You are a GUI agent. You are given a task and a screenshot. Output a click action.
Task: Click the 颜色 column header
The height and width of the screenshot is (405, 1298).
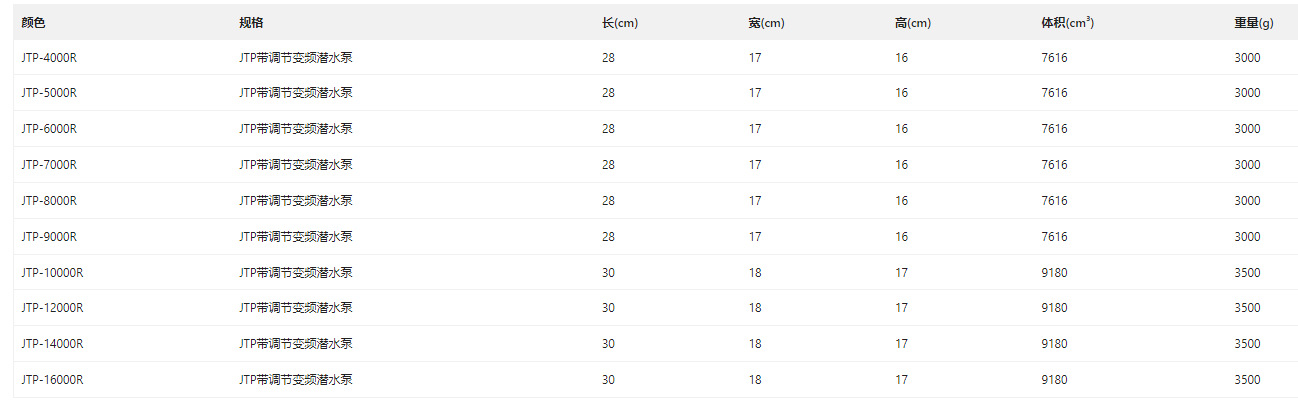33,23
